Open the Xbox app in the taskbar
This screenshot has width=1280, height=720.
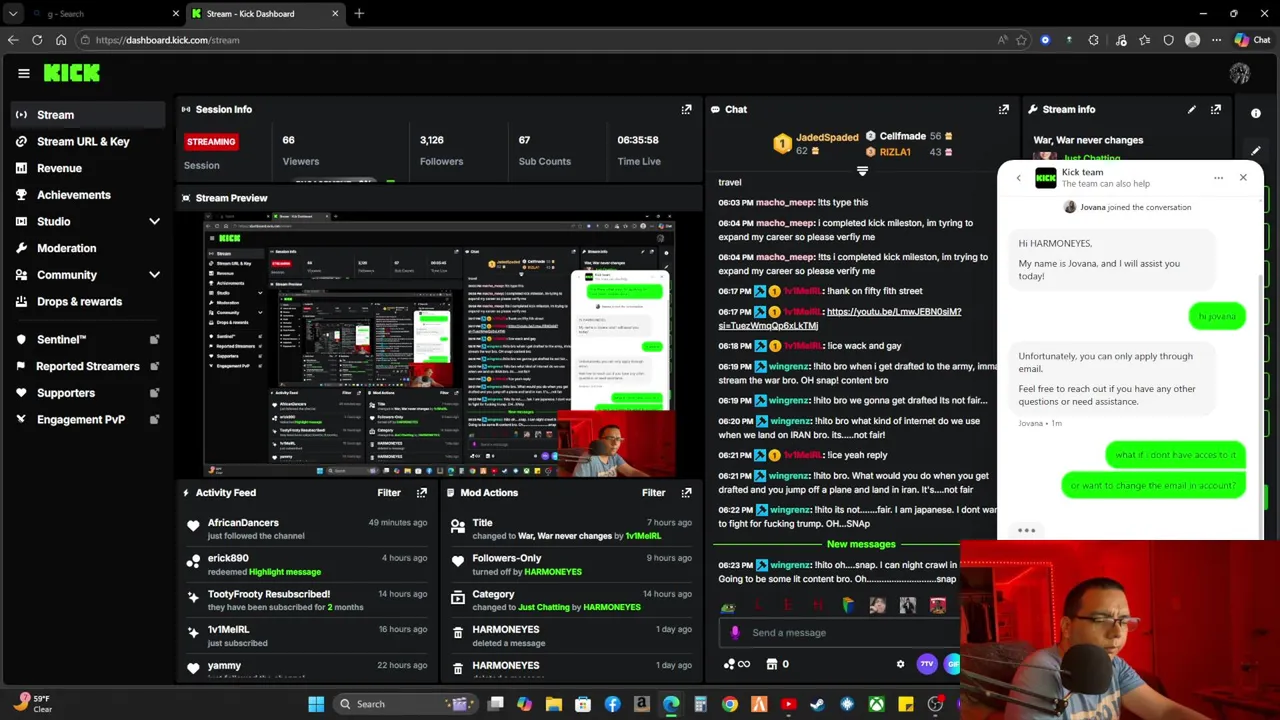click(876, 704)
